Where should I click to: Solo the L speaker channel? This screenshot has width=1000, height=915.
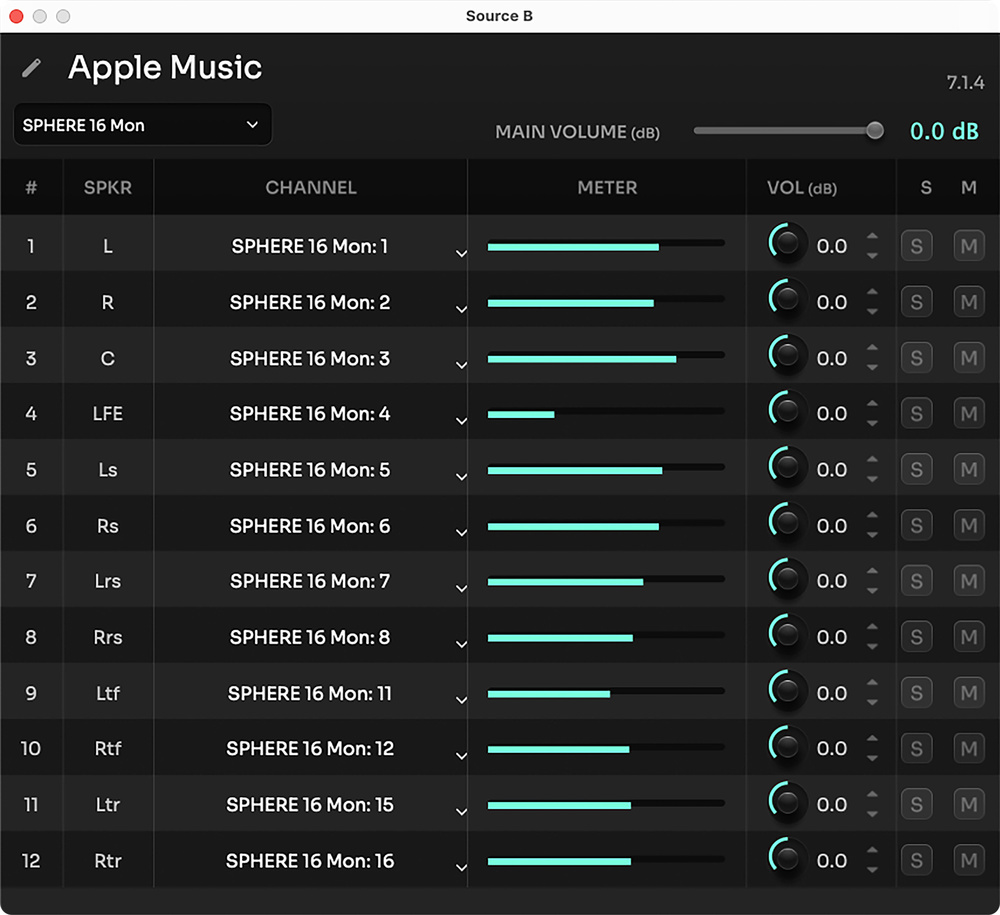(x=917, y=246)
